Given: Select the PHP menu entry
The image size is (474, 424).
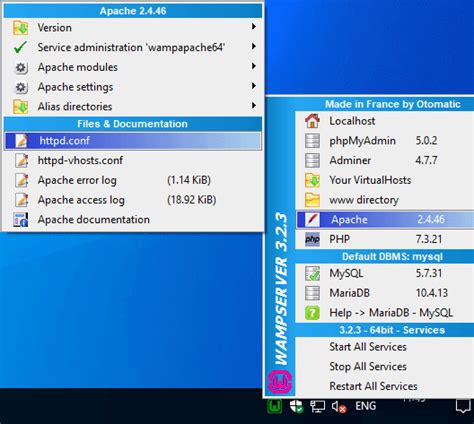Looking at the screenshot, I should tap(385, 239).
